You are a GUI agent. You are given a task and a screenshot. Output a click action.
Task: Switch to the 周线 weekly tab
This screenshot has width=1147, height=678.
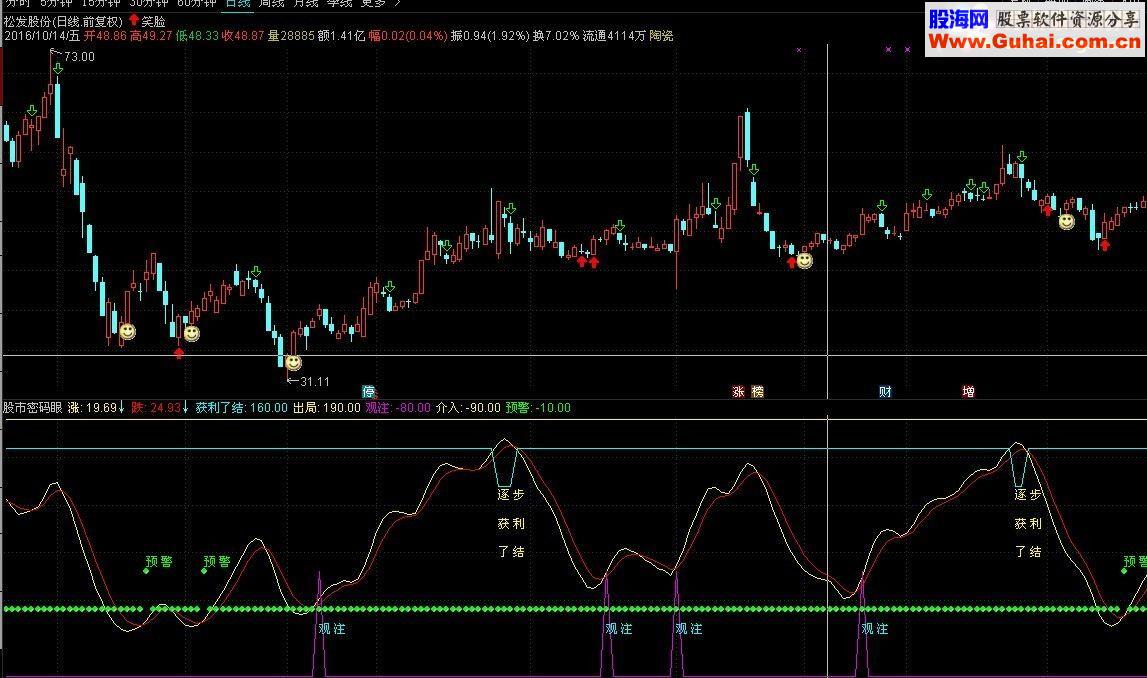271,4
